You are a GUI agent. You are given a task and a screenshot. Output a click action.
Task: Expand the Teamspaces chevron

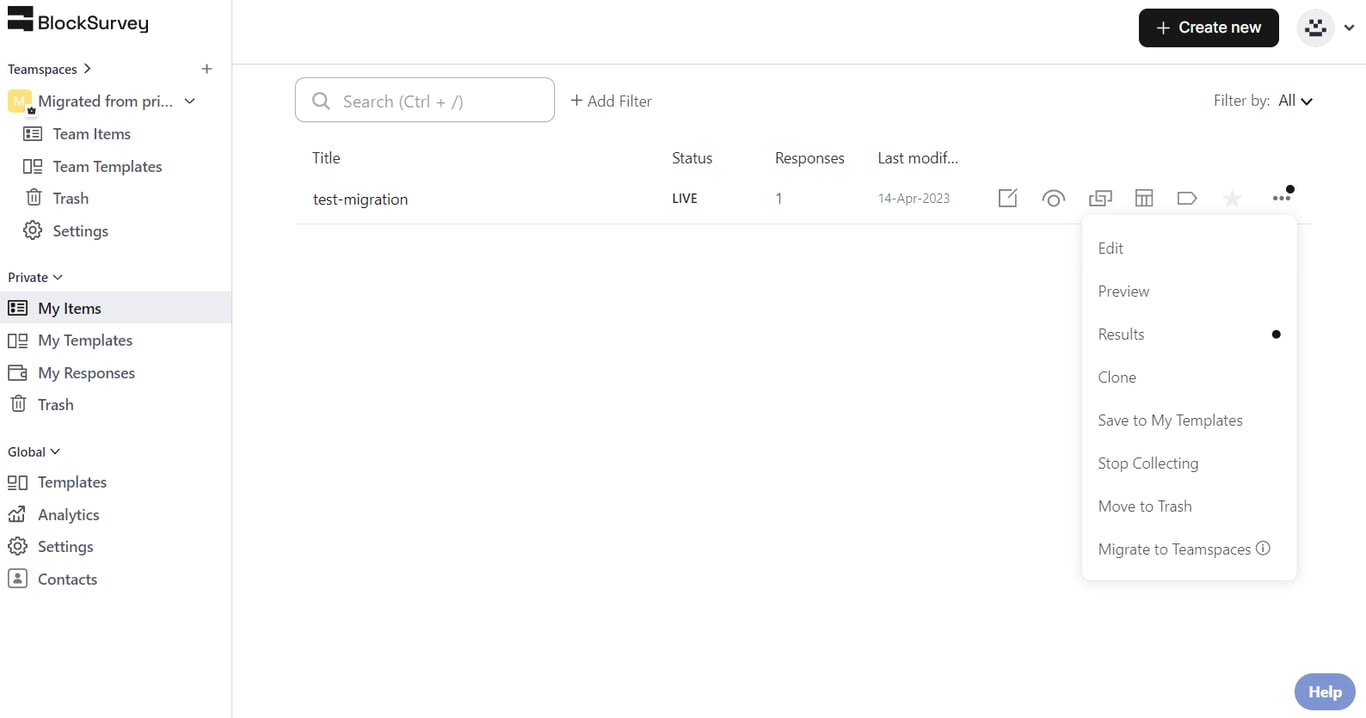click(x=88, y=69)
